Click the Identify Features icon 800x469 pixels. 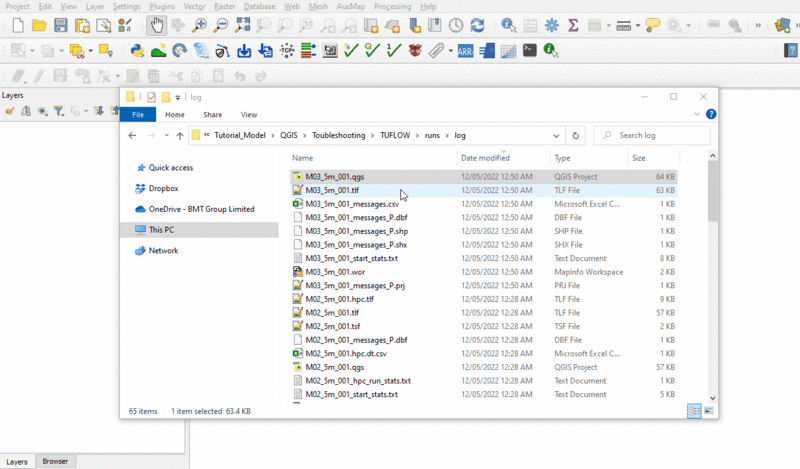click(508, 25)
